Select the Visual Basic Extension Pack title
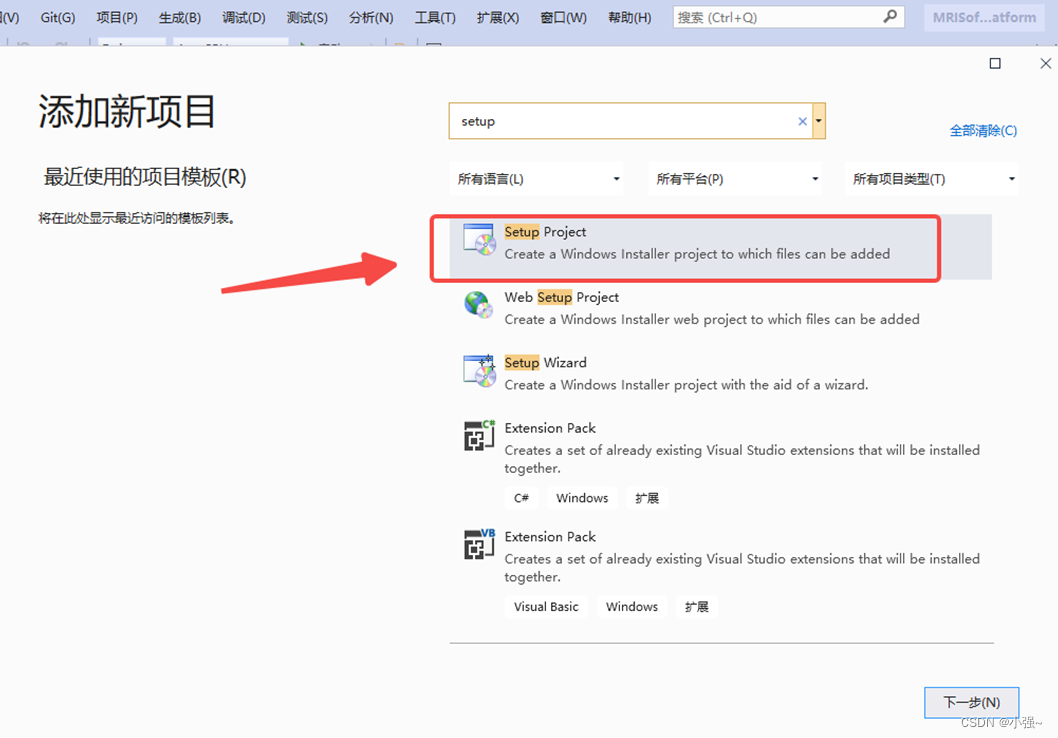Viewport: 1058px width, 738px height. pos(550,537)
